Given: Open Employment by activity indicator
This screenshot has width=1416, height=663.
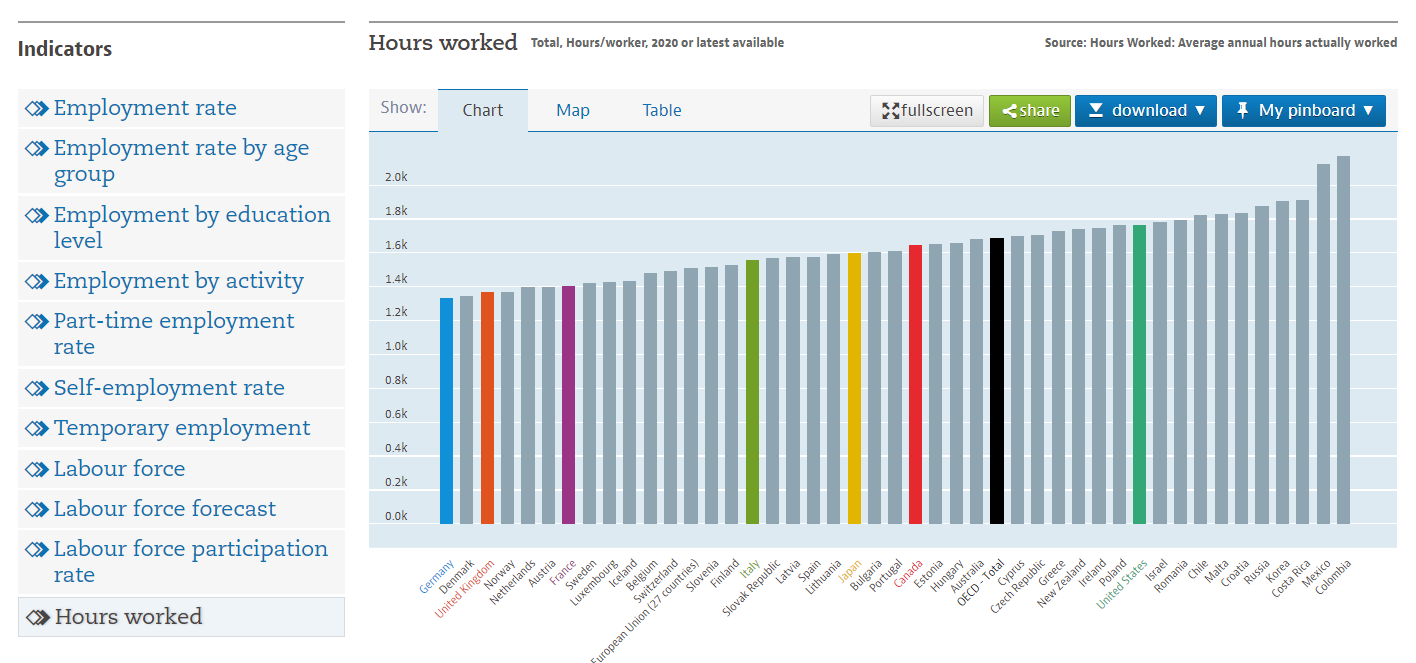Looking at the screenshot, I should (x=178, y=281).
